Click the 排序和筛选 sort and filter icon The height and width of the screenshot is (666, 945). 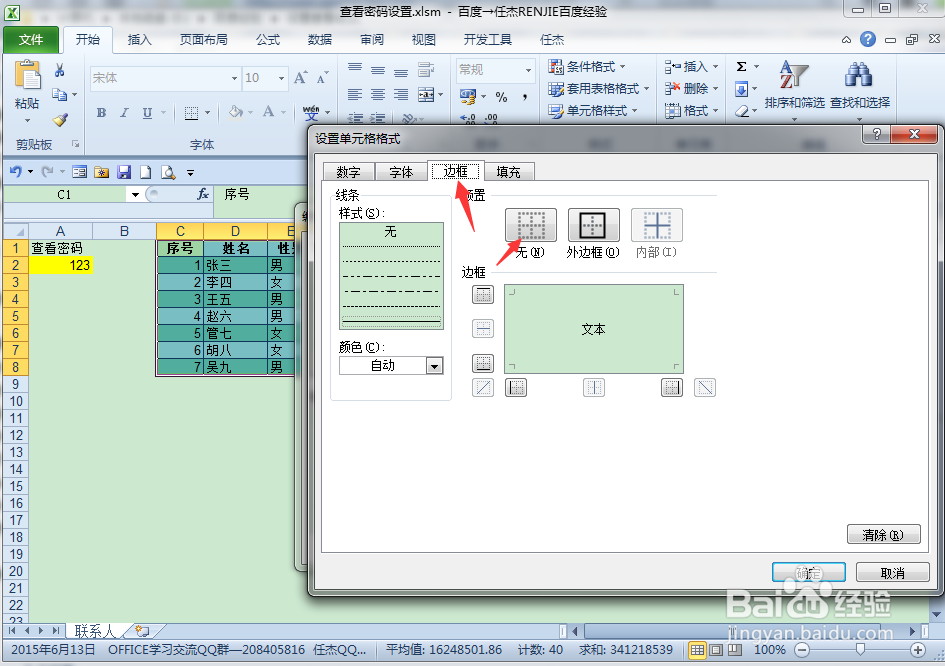pos(795,85)
